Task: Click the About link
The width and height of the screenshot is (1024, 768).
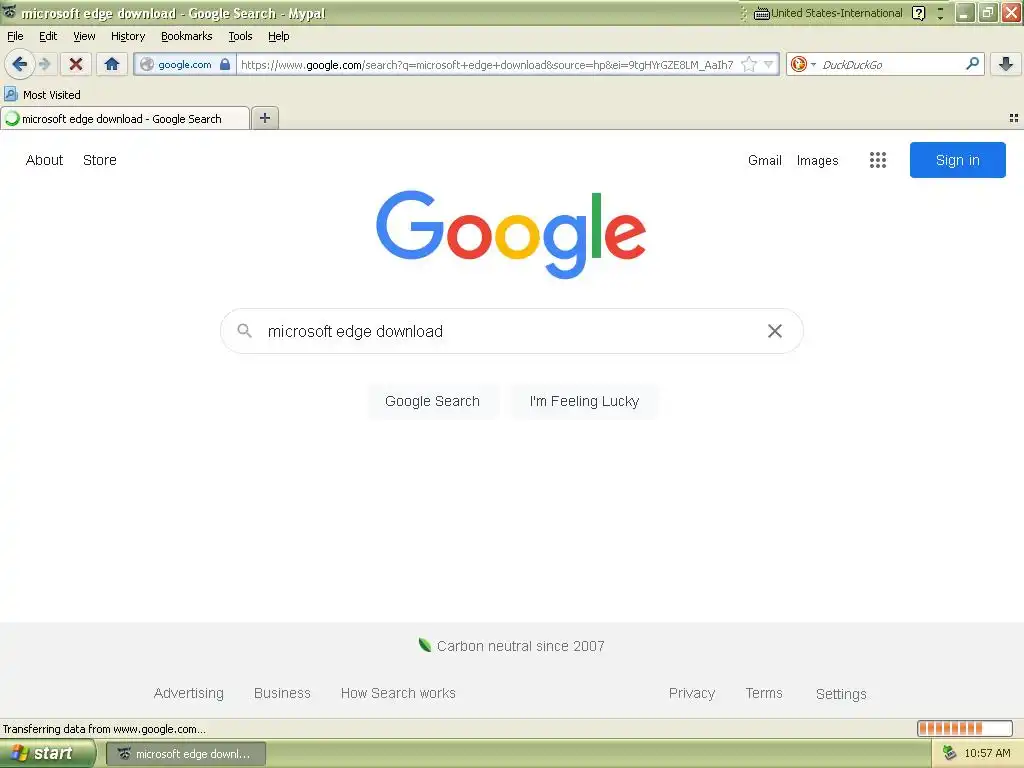Action: 44,160
